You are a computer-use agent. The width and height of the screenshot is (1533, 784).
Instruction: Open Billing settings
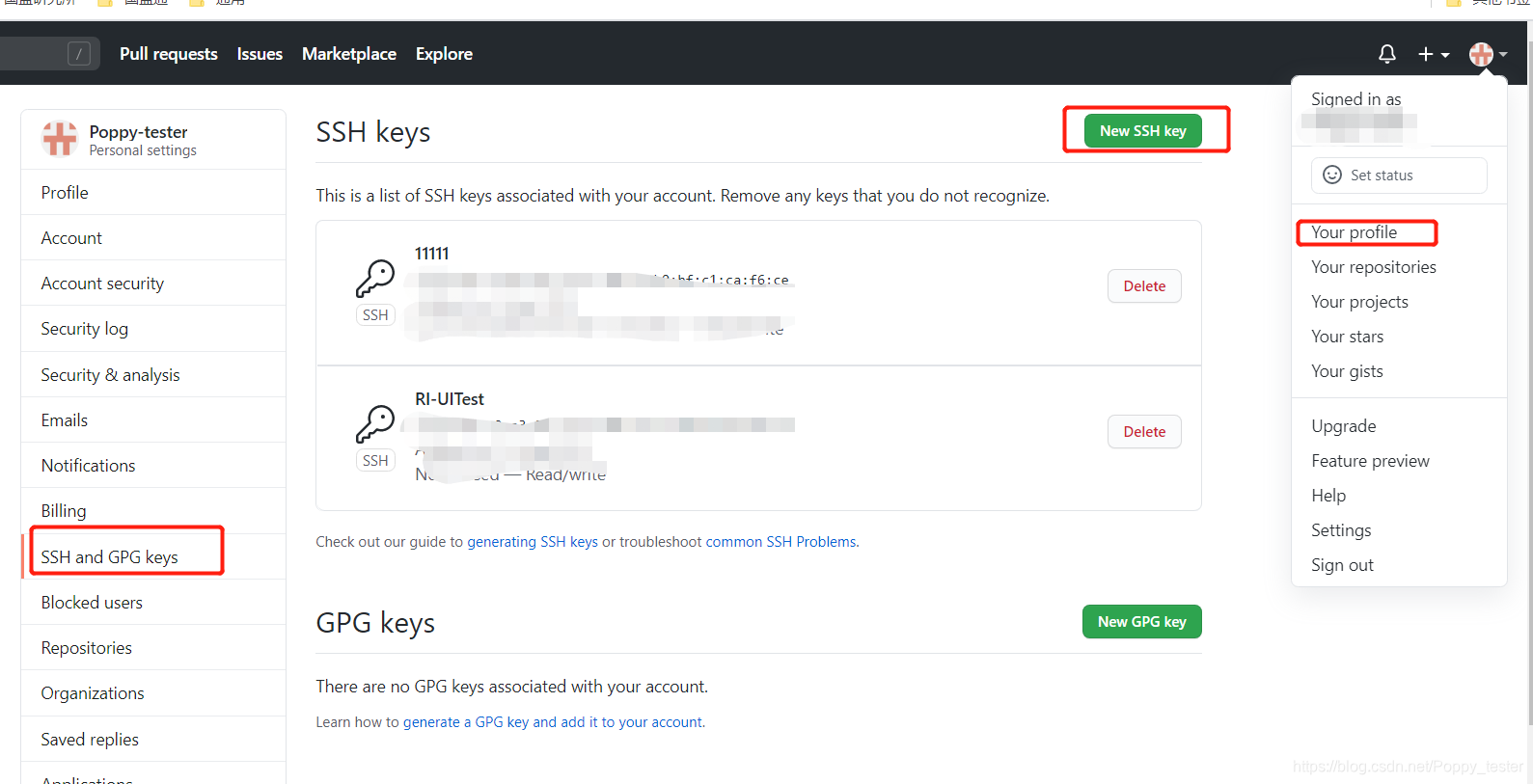pyautogui.click(x=153, y=511)
